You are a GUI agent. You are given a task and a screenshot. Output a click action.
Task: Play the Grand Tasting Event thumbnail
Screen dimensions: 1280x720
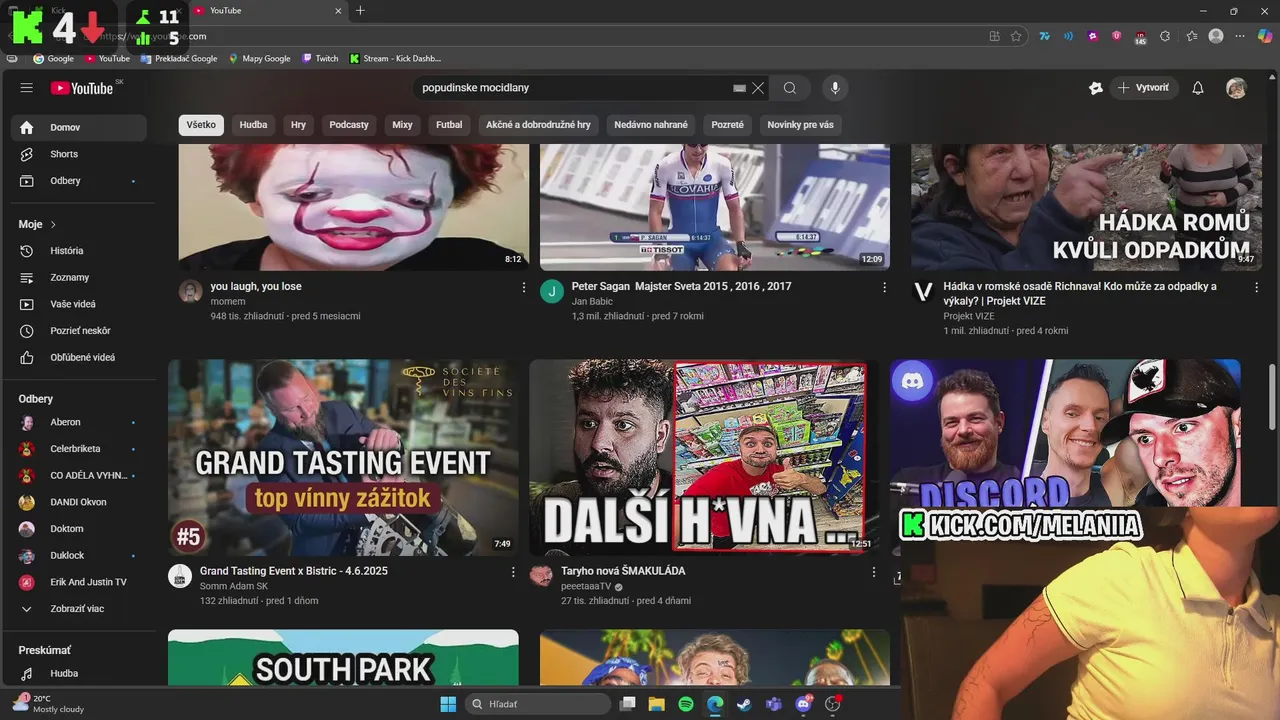pos(343,457)
